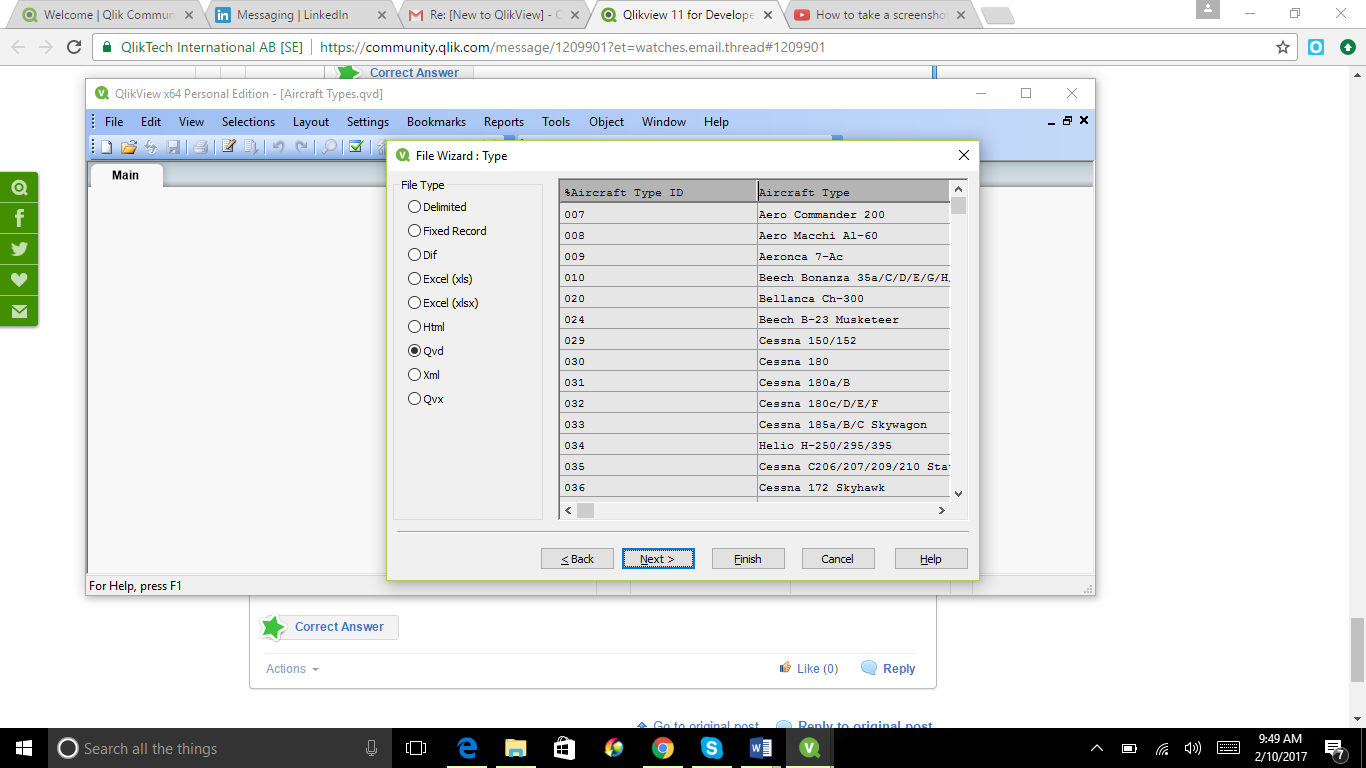
Task: Click the Back button in File Wizard
Action: (577, 559)
